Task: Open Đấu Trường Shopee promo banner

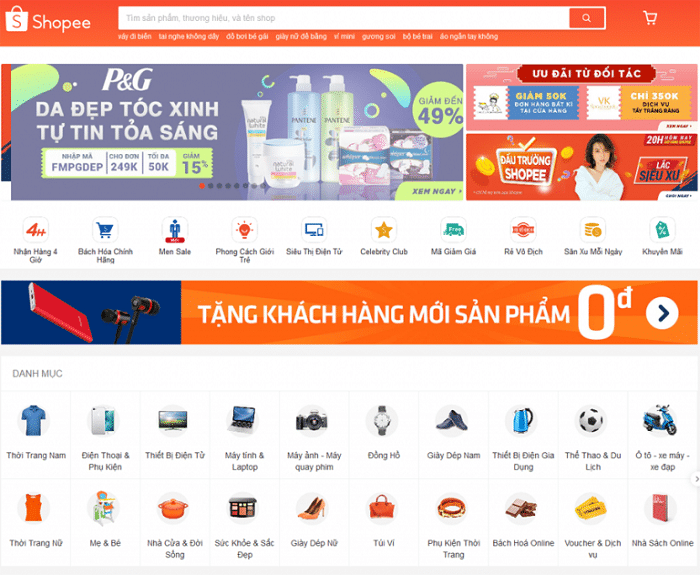Action: [x=581, y=167]
